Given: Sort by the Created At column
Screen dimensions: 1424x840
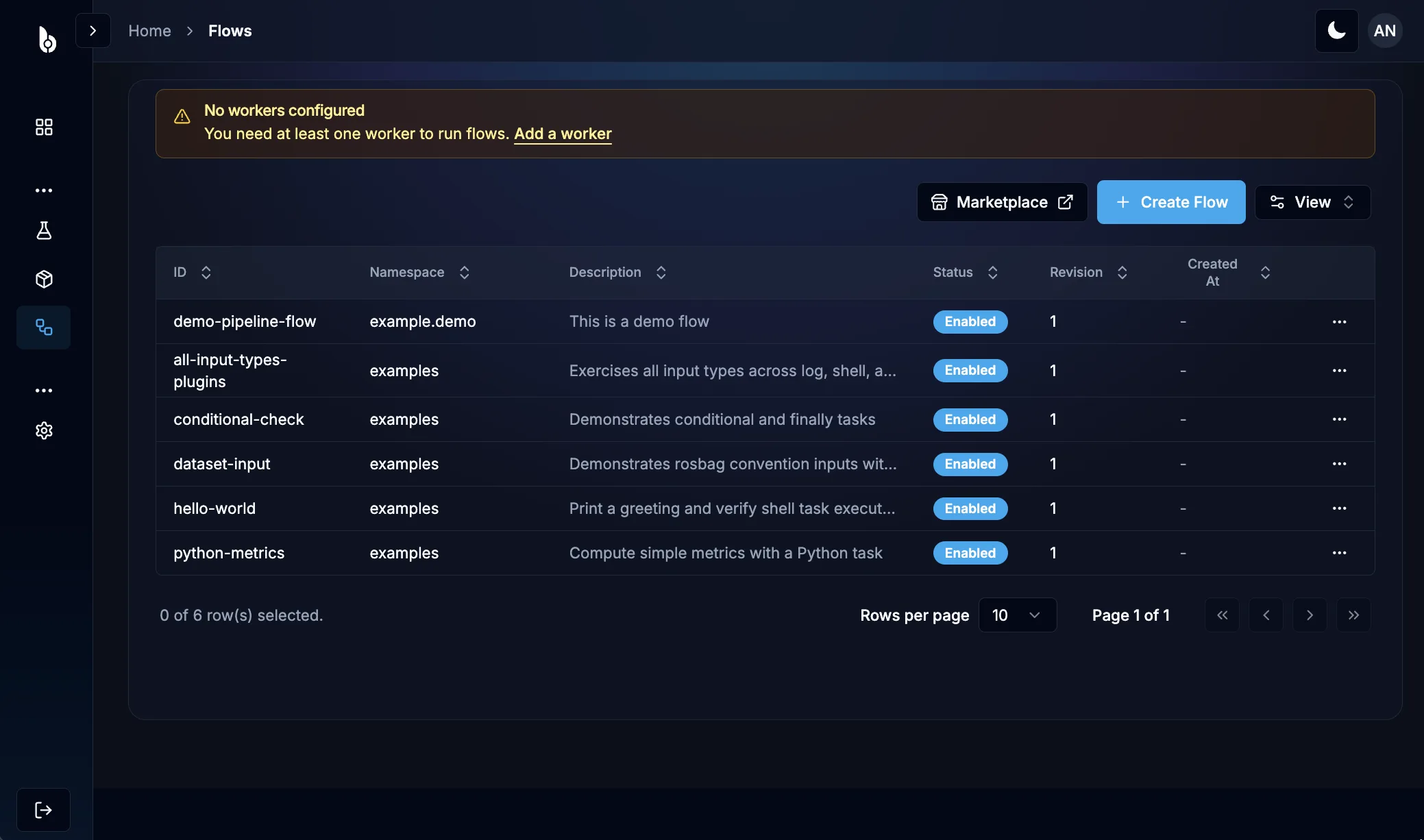Looking at the screenshot, I should (1229, 273).
